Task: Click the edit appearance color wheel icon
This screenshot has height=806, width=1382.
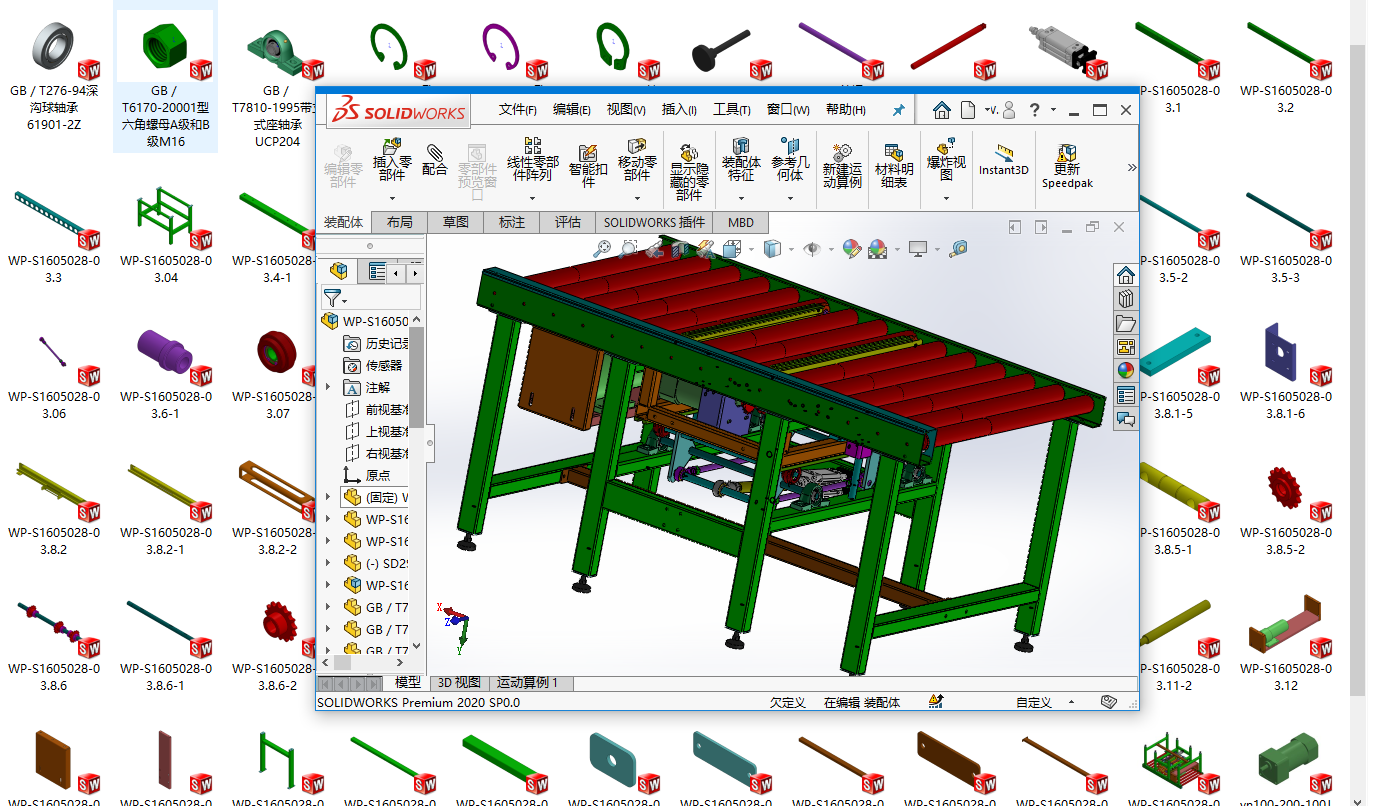Action: click(x=851, y=249)
